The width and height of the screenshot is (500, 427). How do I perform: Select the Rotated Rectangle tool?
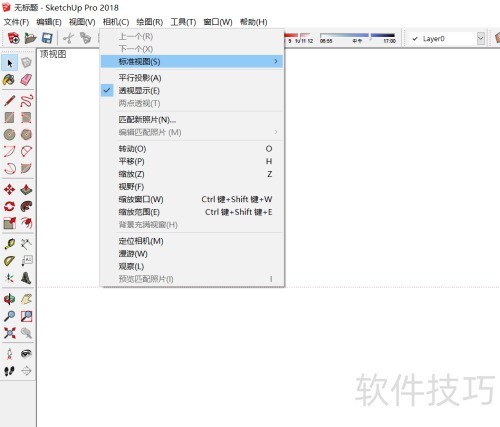pos(26,118)
